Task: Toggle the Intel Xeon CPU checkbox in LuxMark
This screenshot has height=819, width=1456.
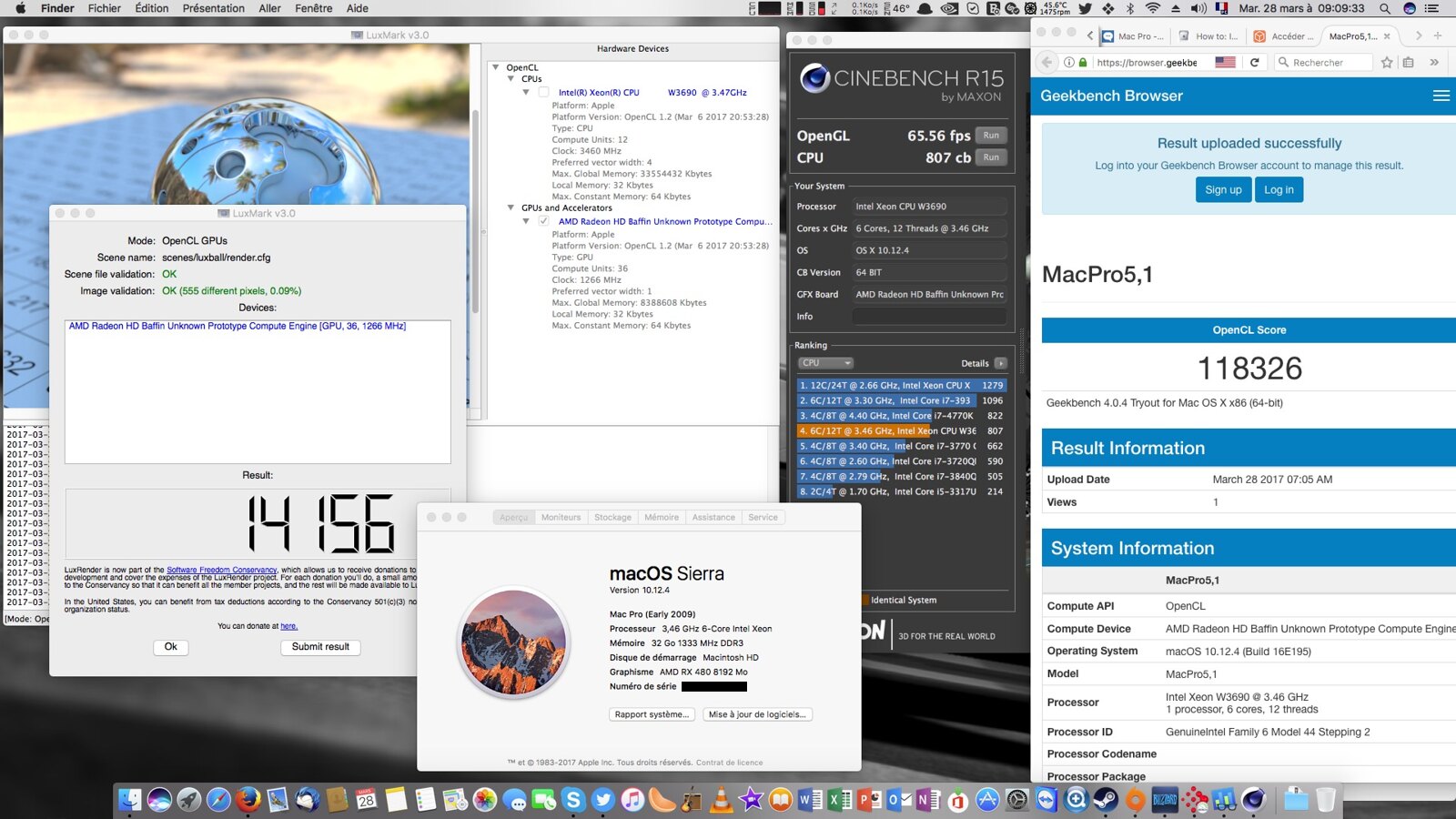Action: [544, 92]
